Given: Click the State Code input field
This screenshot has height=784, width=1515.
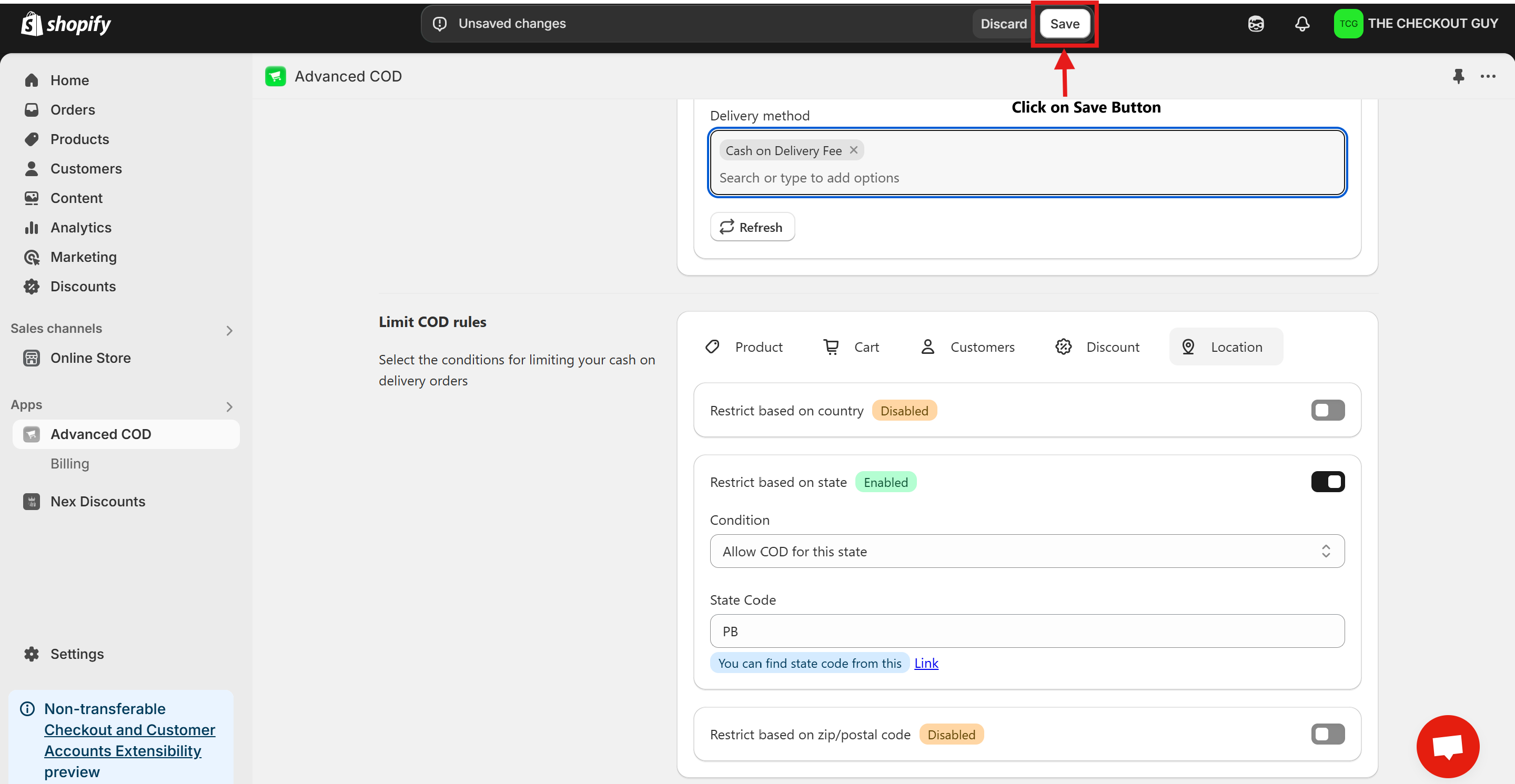Looking at the screenshot, I should tap(1026, 631).
